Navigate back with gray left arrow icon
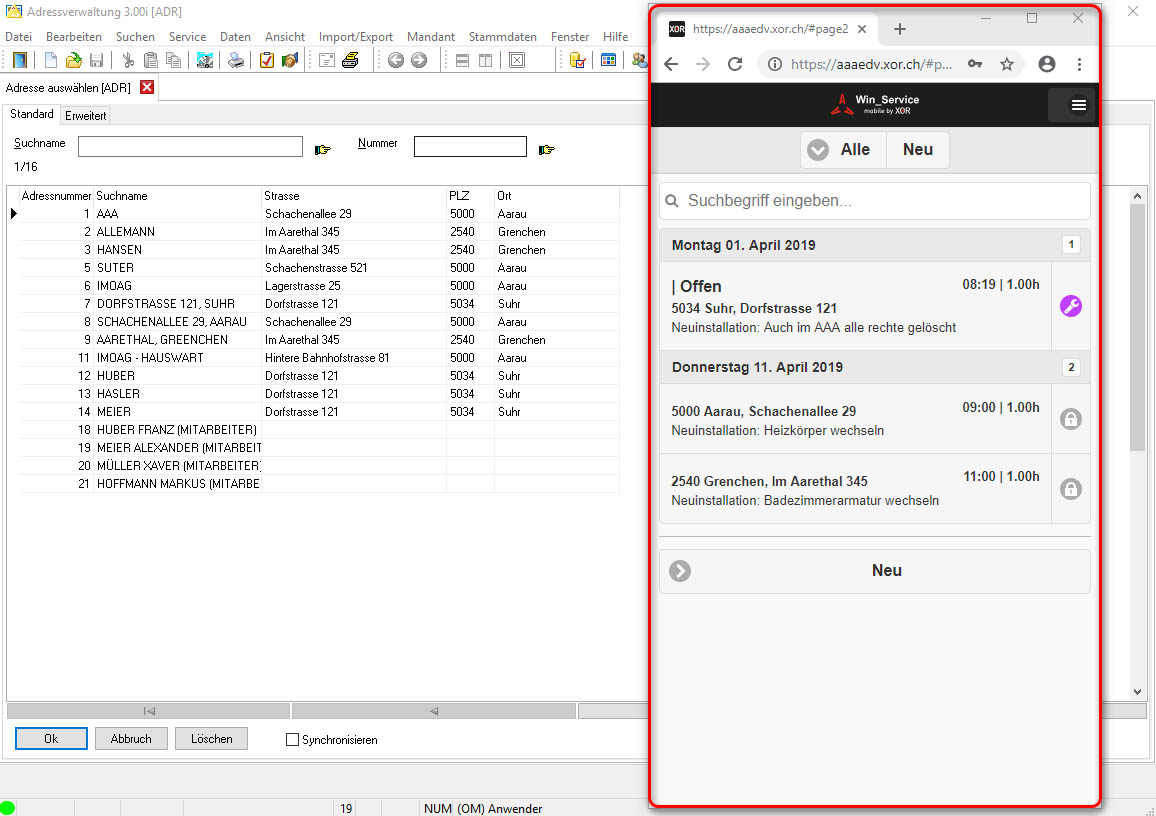 pyautogui.click(x=396, y=60)
